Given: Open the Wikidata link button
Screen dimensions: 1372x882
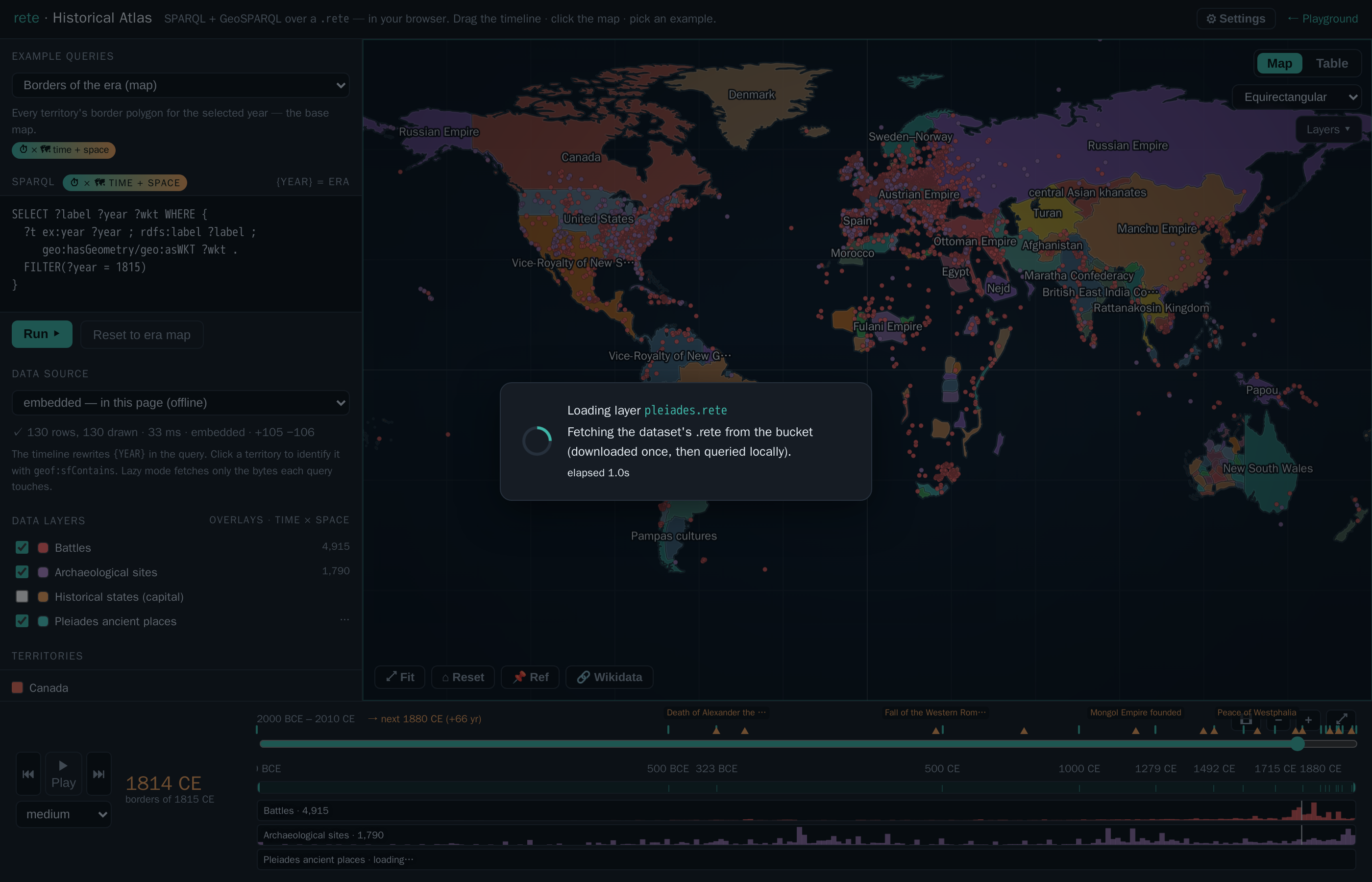Looking at the screenshot, I should [609, 677].
